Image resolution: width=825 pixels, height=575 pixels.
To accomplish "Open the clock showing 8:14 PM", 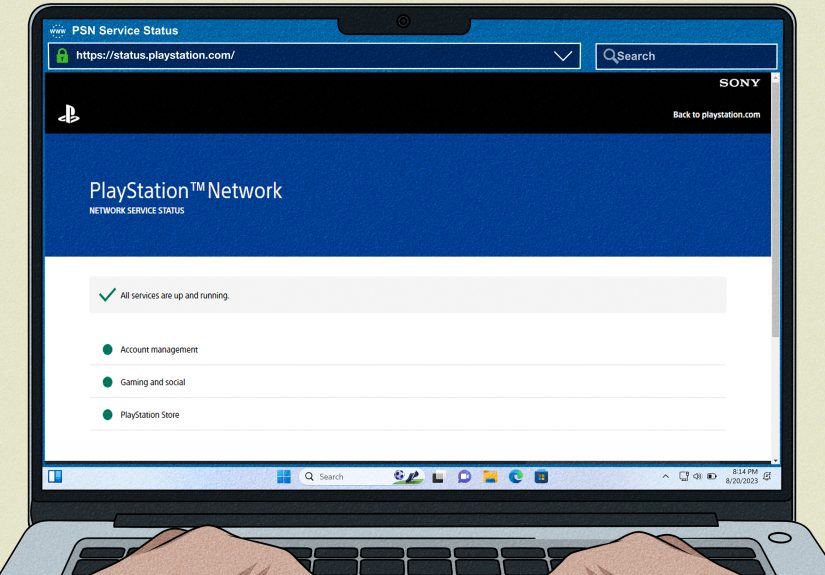I will click(742, 476).
